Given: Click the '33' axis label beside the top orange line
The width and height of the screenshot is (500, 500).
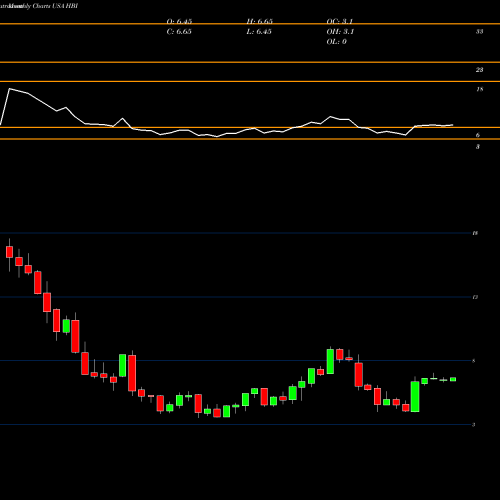Looking at the screenshot, I should coord(479,32).
